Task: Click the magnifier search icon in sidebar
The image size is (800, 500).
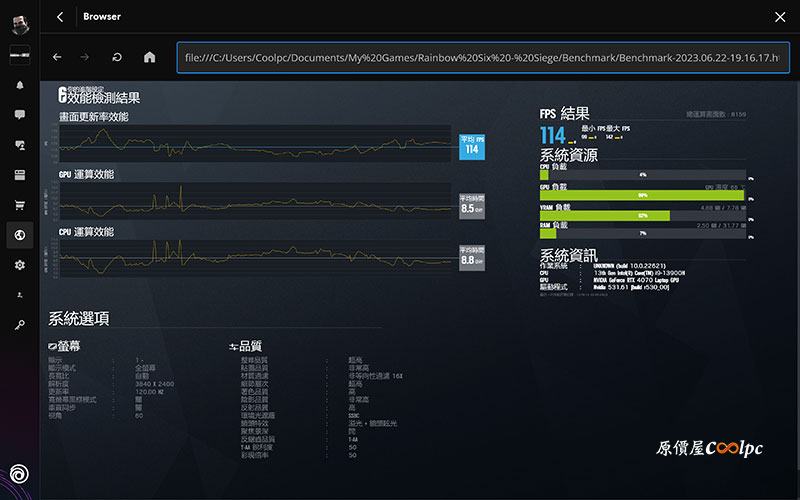Action: 19,325
